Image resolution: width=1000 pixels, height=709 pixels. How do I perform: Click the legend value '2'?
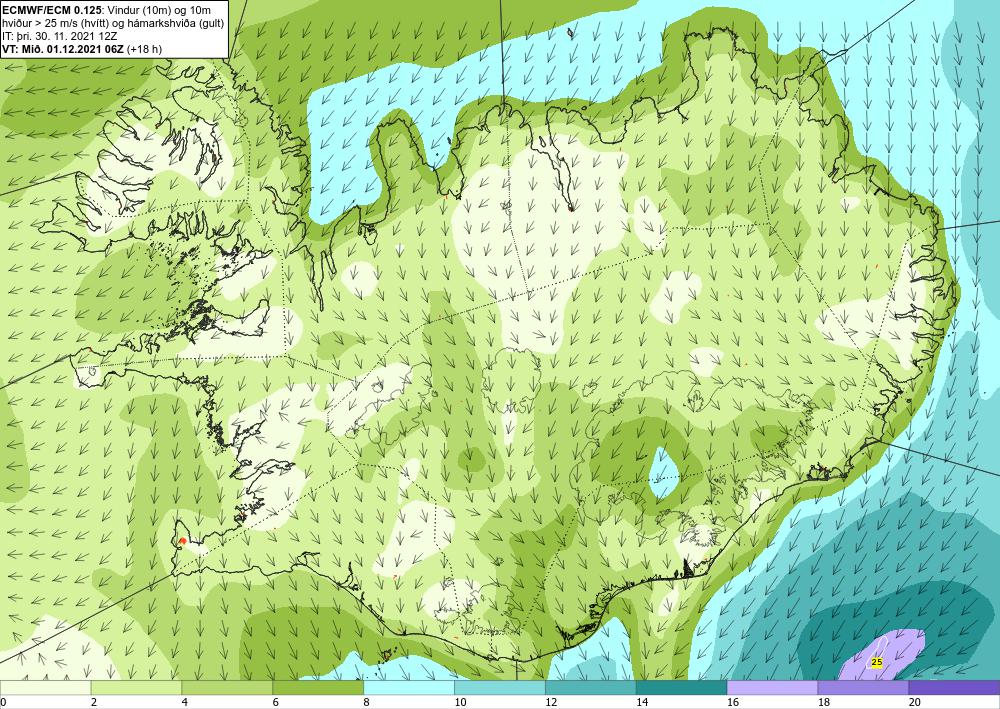click(94, 702)
